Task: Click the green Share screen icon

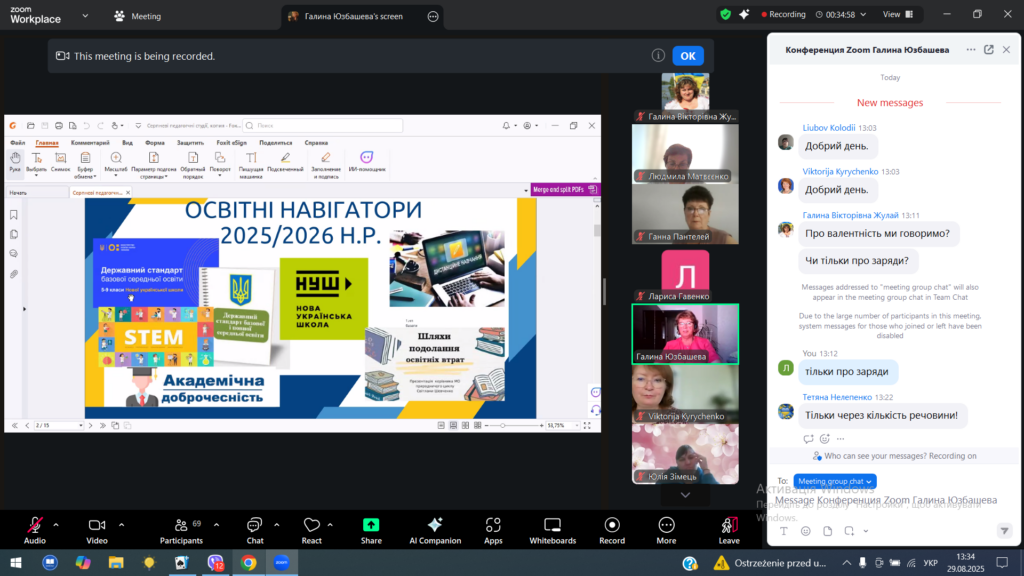Action: click(371, 525)
